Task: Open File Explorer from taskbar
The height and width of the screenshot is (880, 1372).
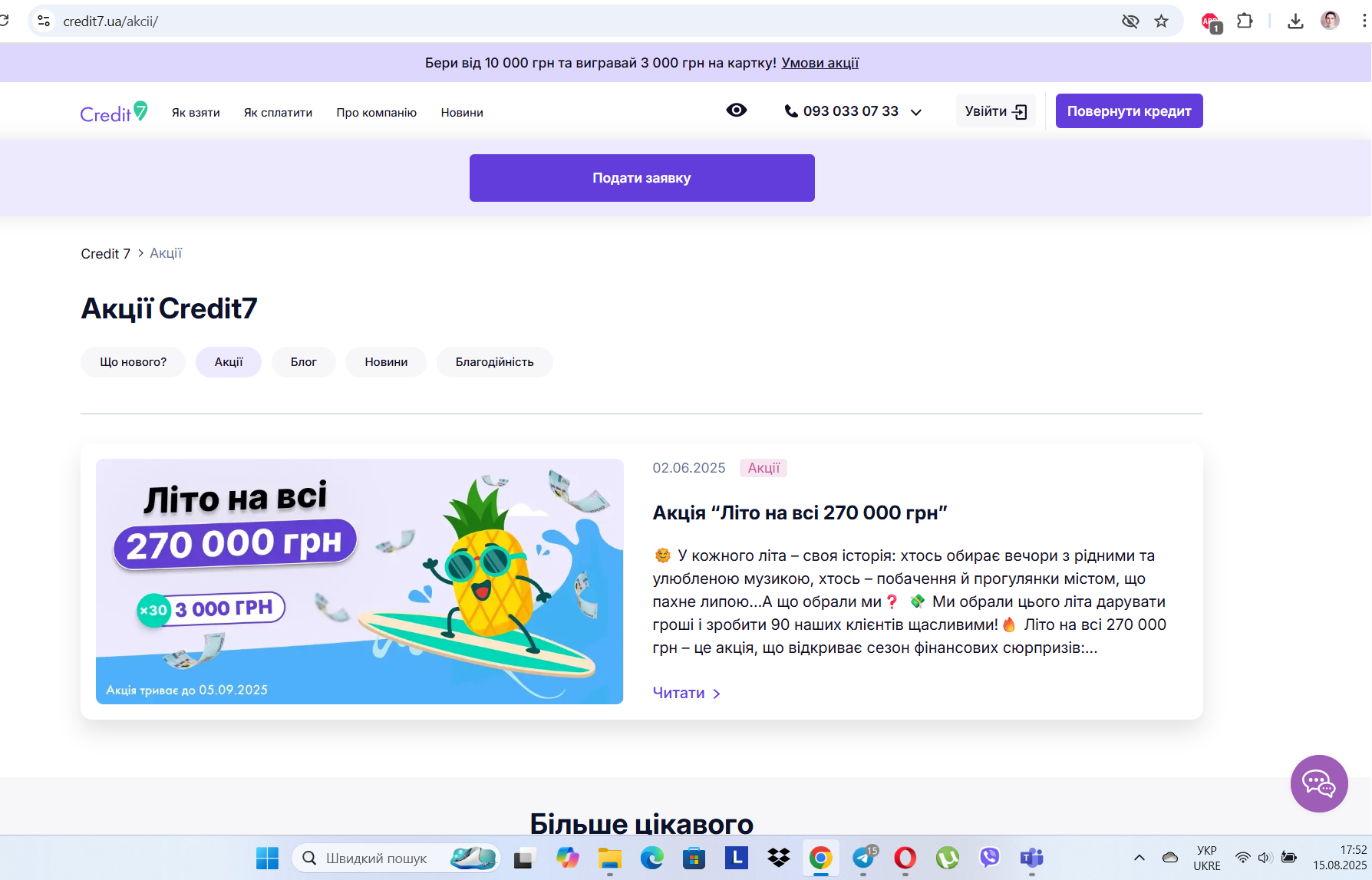Action: 610,858
